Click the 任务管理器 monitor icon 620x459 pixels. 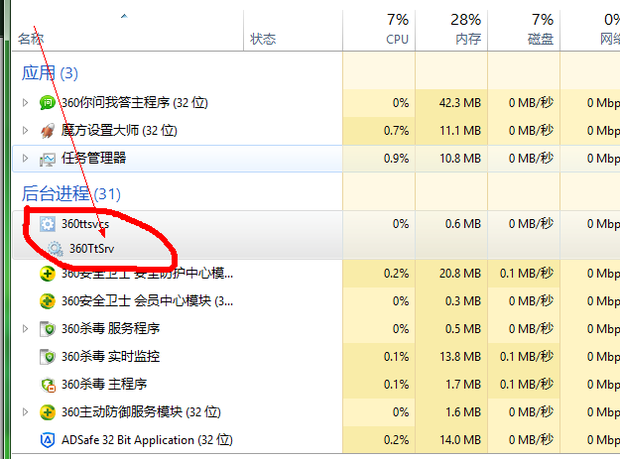[47, 159]
